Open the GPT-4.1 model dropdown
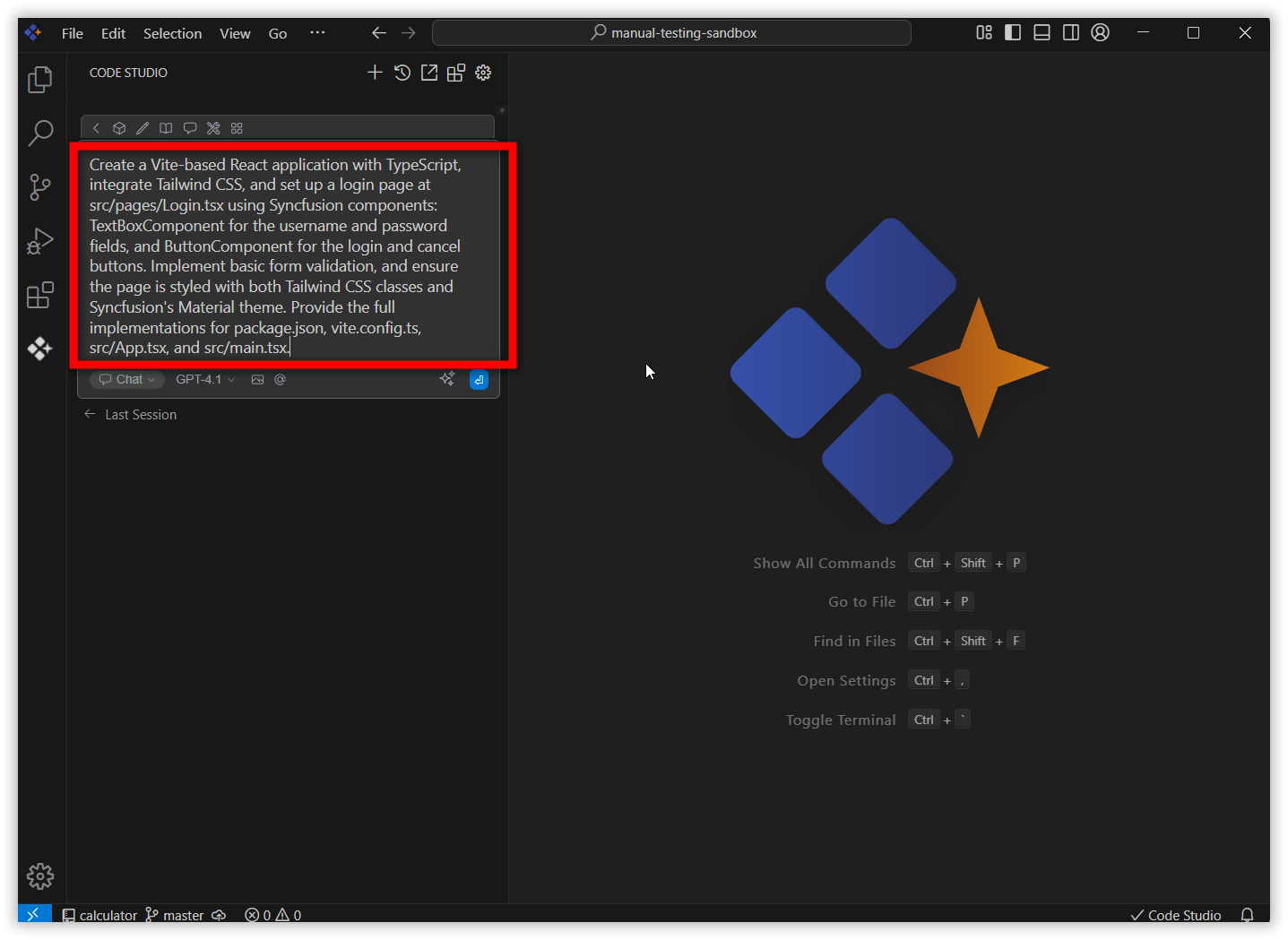Screen dimensions: 1288x940 [x=205, y=380]
